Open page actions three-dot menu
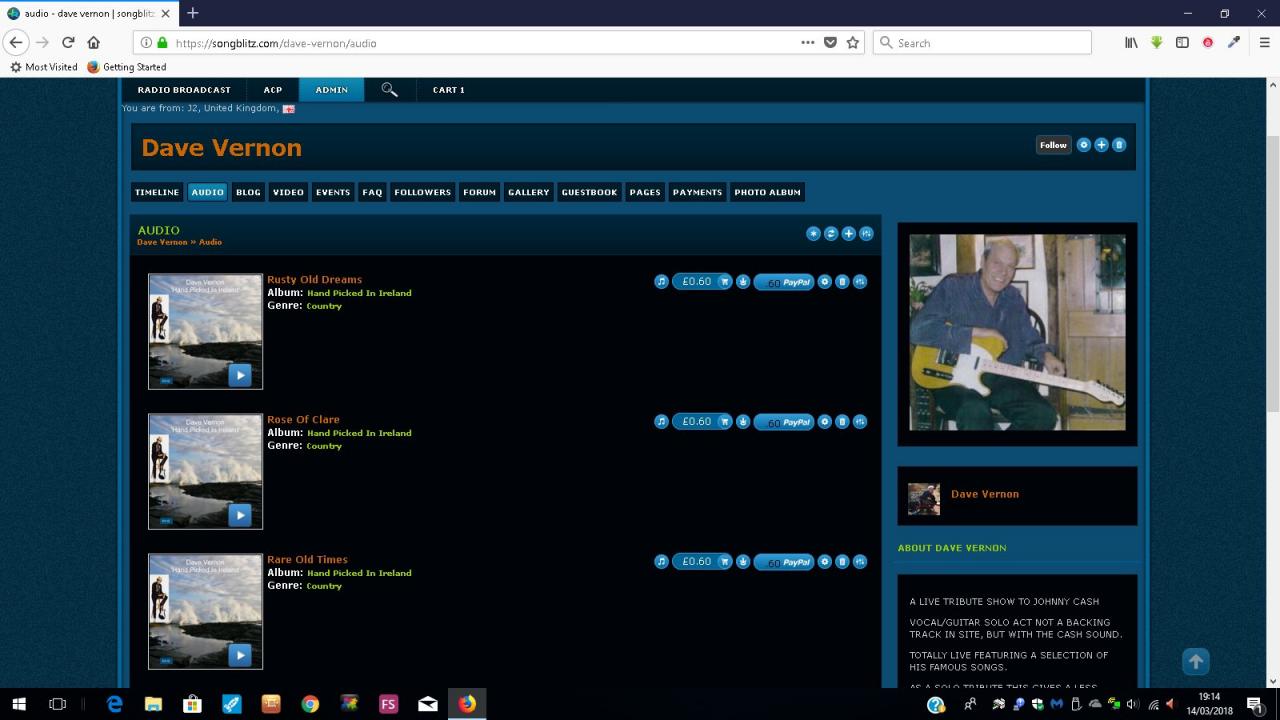The image size is (1280, 720). coord(807,43)
